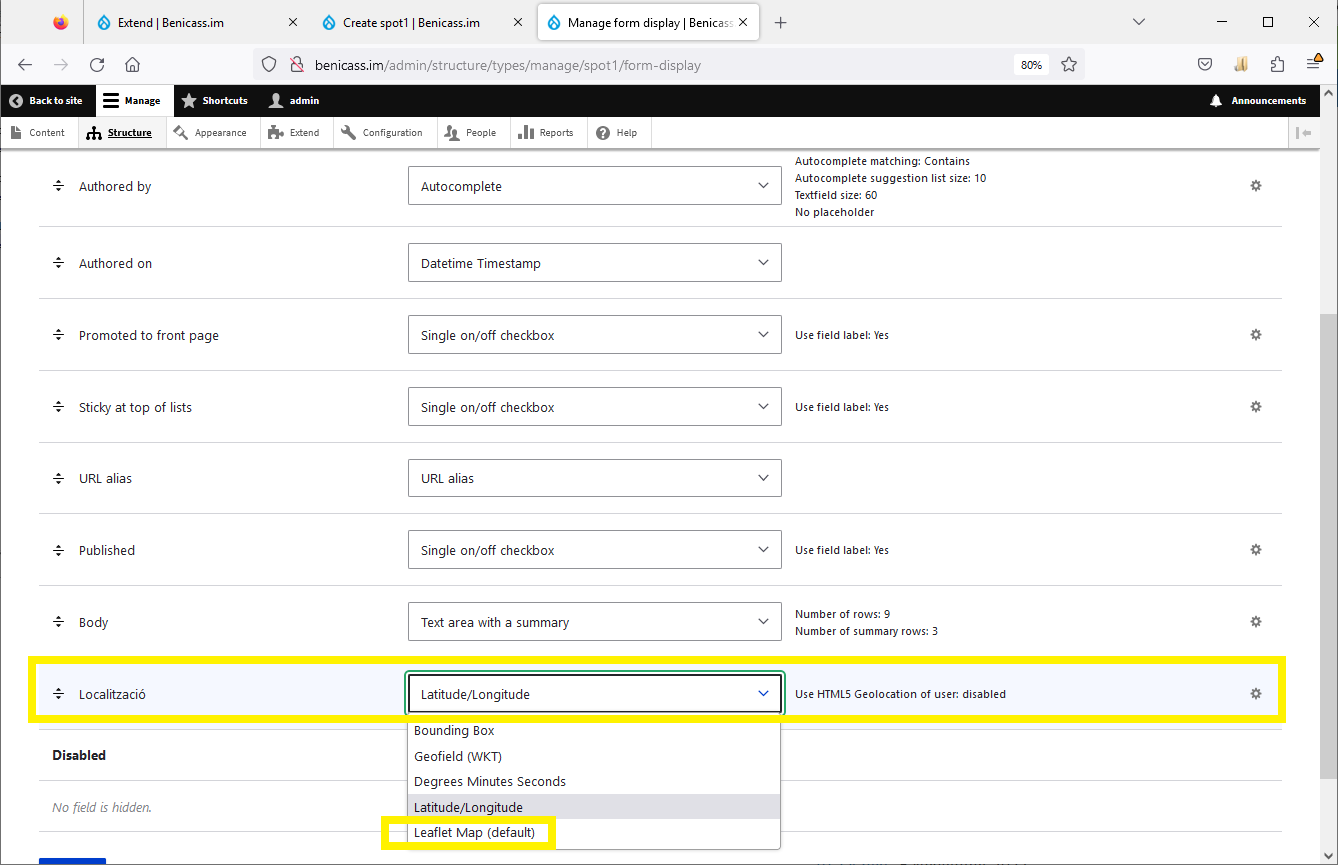This screenshot has width=1338, height=865.
Task: Choose Degrees Minutes Seconds option
Action: click(594, 782)
